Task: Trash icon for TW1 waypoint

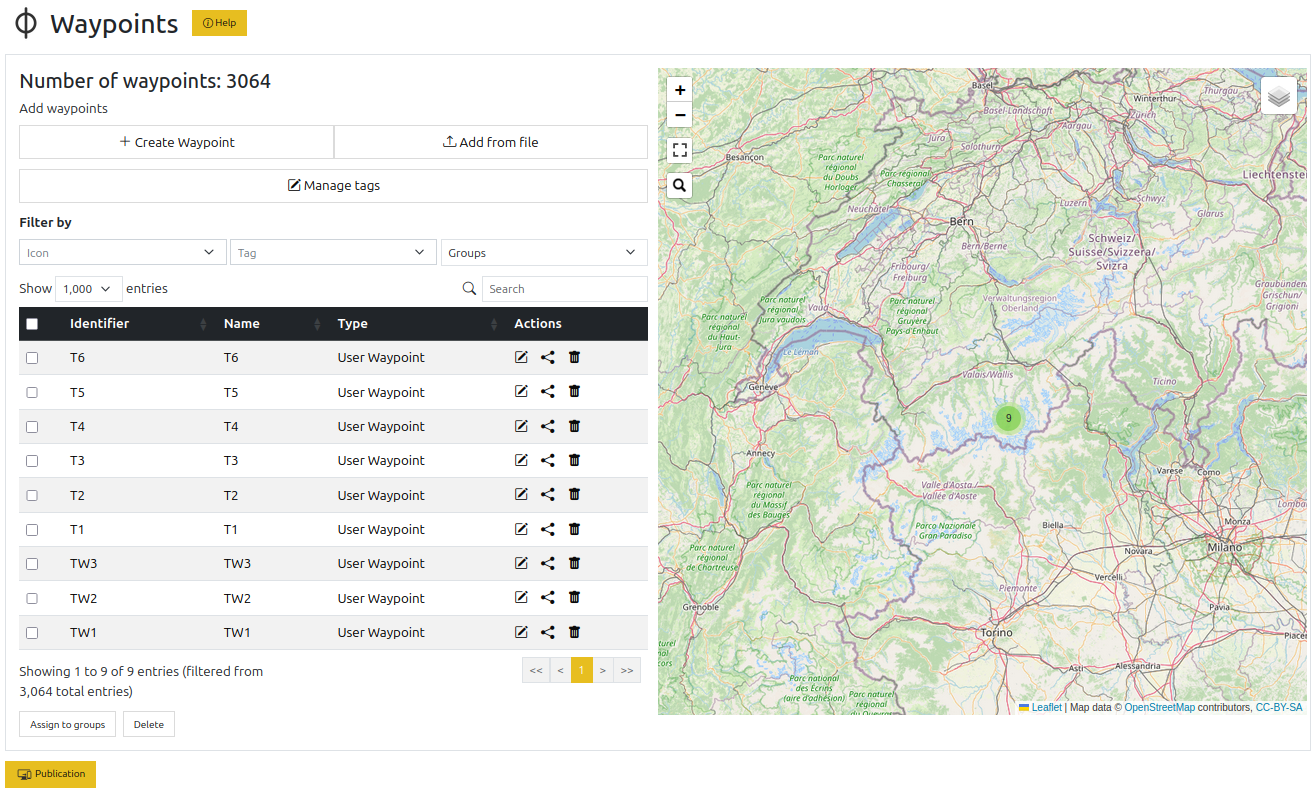Action: (x=574, y=632)
